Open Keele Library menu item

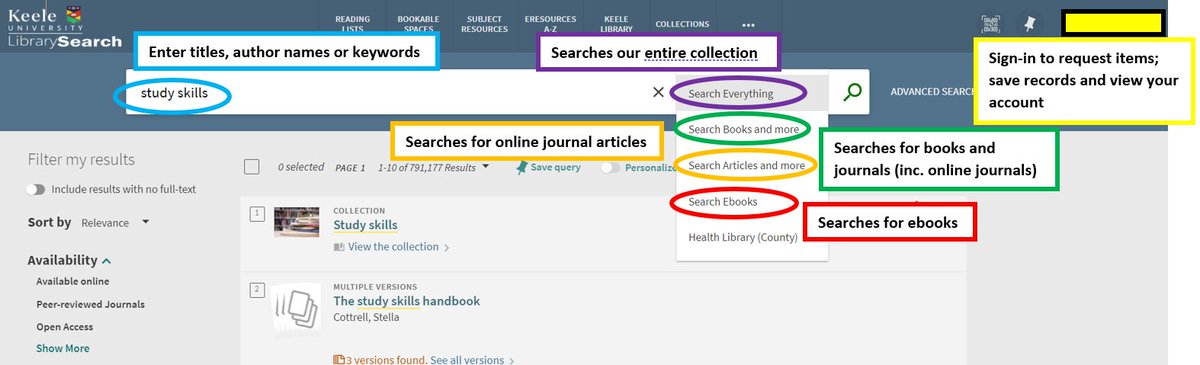[617, 24]
